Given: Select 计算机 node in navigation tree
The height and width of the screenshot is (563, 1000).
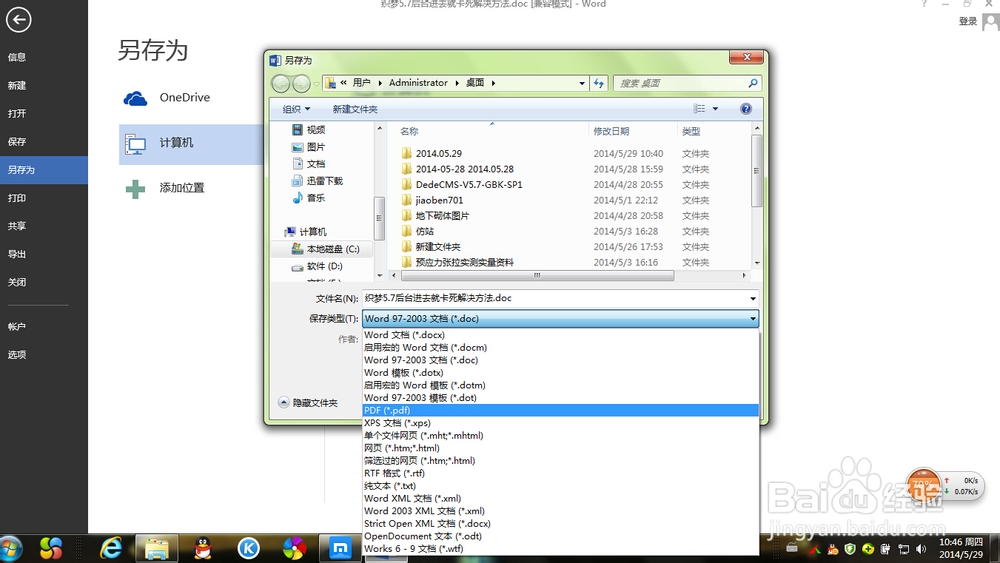Looking at the screenshot, I should [x=306, y=231].
